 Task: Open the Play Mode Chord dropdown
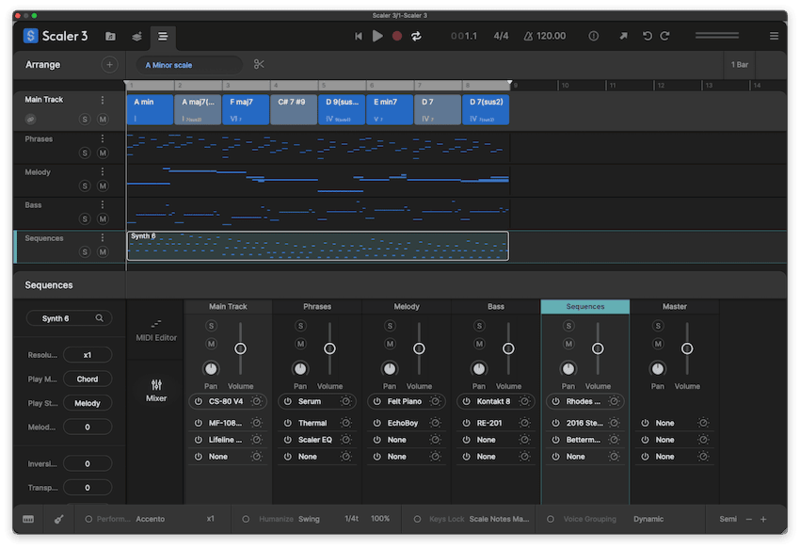pos(87,379)
